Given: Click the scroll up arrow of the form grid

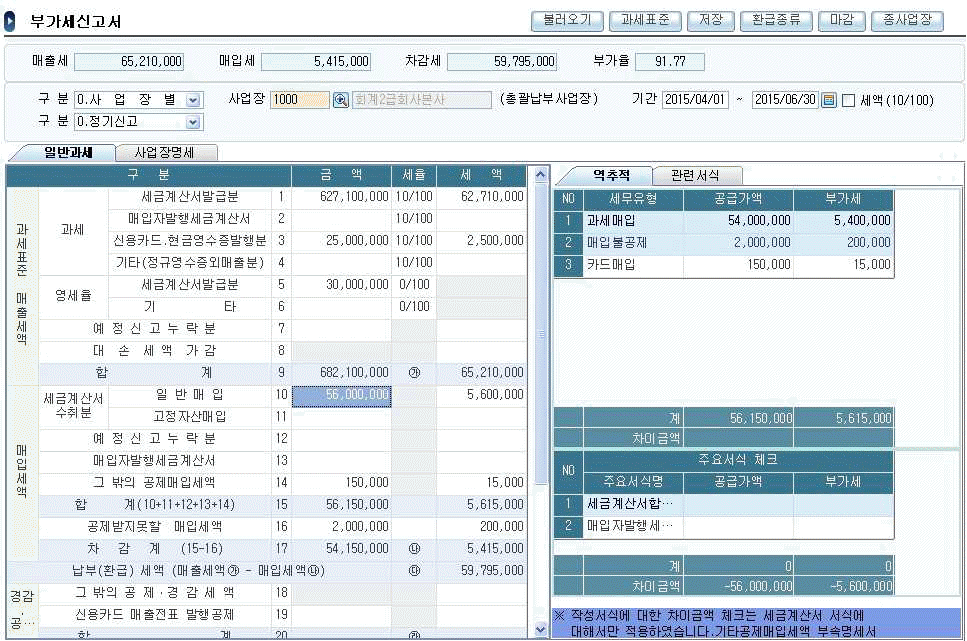Looking at the screenshot, I should pos(541,176).
